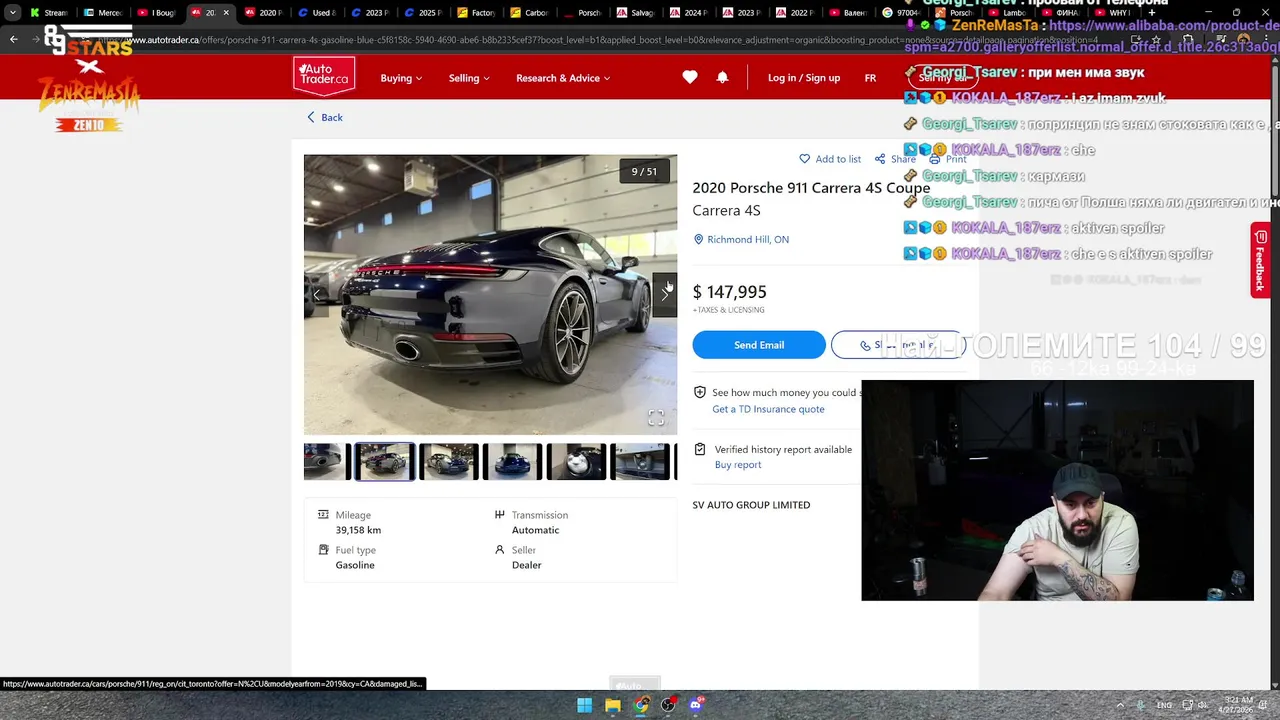
Task: Expand the Selling menu
Action: [x=469, y=78]
